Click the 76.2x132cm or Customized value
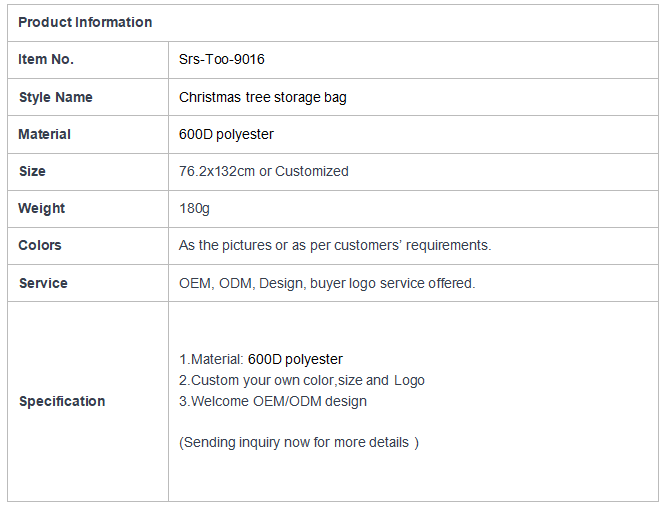 pyautogui.click(x=264, y=171)
